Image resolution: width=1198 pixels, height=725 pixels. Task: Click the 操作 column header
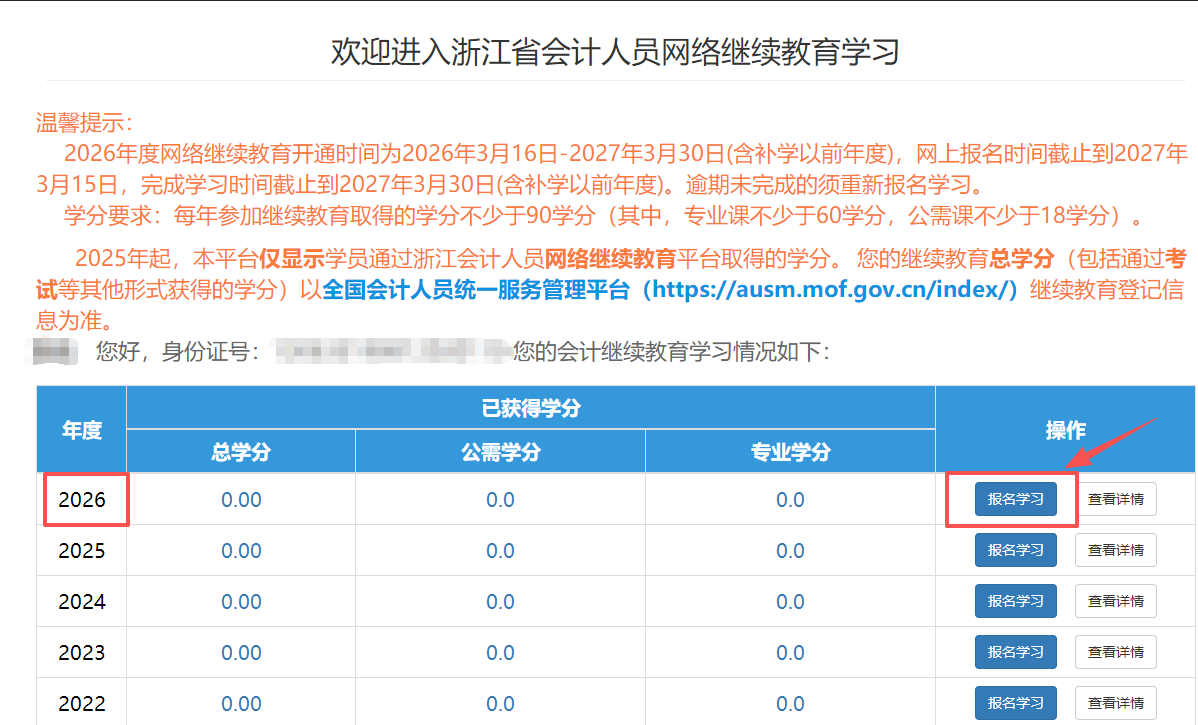pyautogui.click(x=1065, y=428)
